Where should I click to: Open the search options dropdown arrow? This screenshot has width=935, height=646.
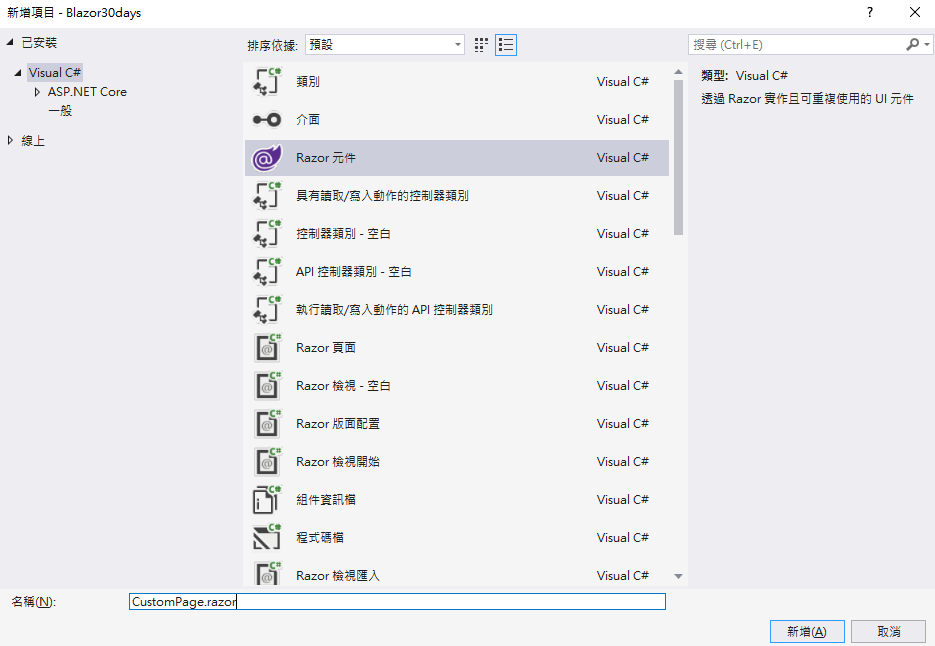(x=927, y=45)
